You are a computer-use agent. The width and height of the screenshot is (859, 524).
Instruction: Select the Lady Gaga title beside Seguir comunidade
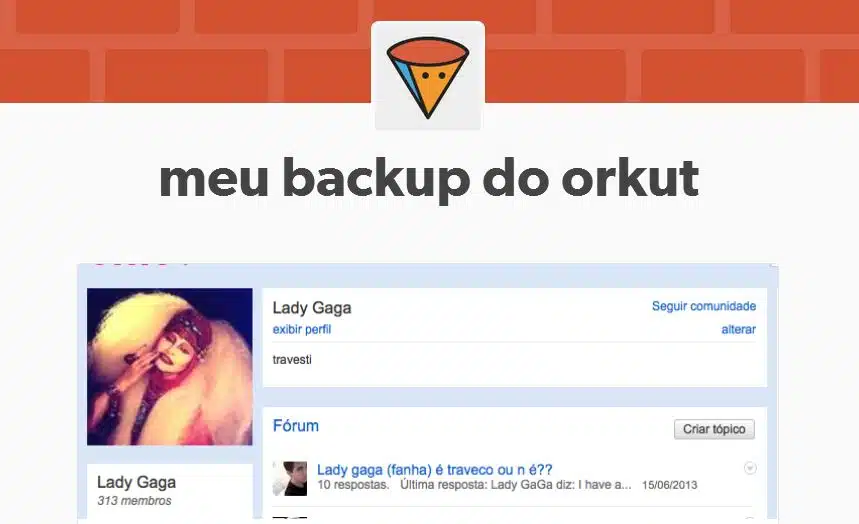[x=312, y=308]
